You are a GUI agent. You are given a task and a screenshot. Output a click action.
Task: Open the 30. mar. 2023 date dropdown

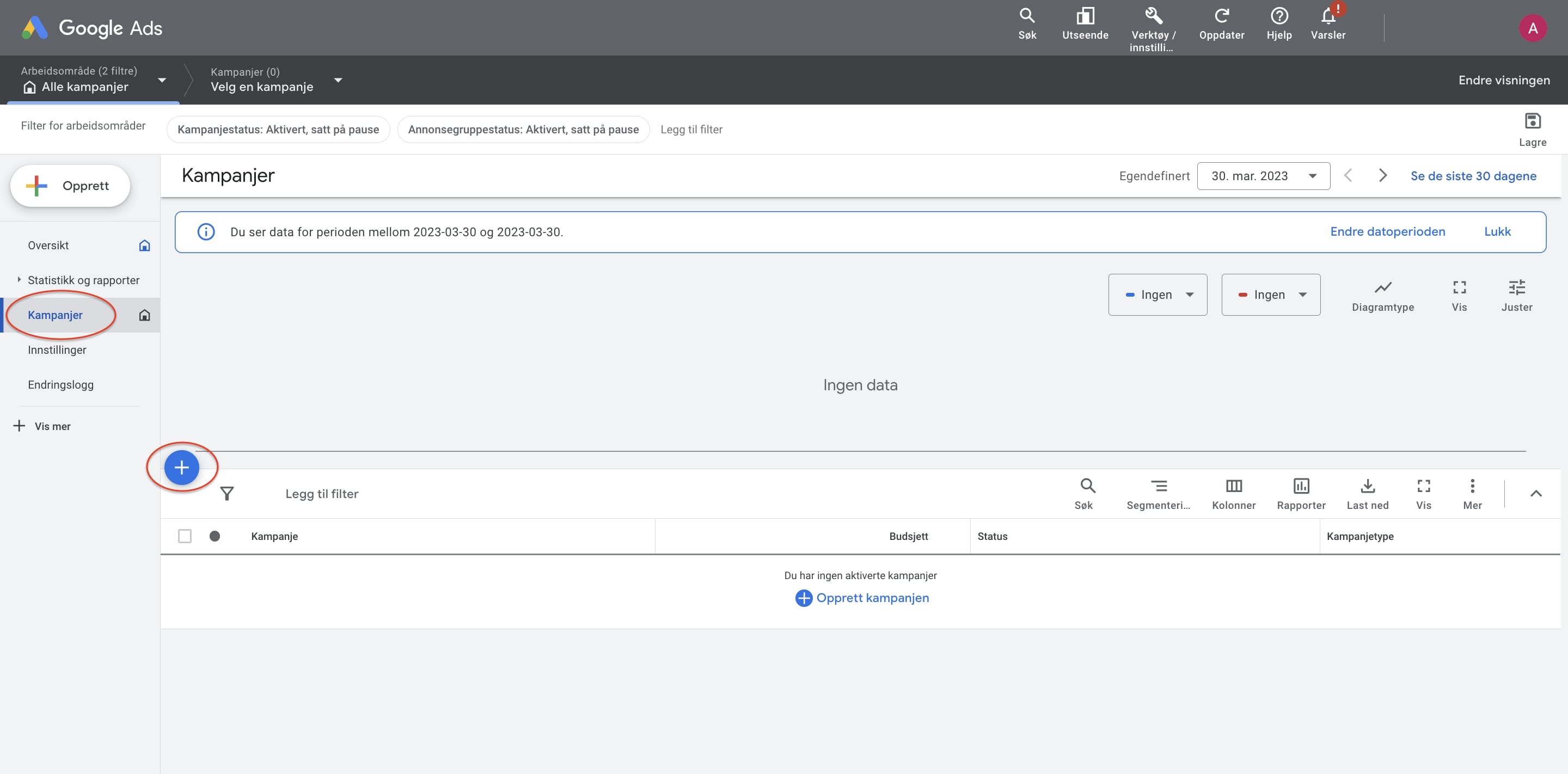point(1263,176)
